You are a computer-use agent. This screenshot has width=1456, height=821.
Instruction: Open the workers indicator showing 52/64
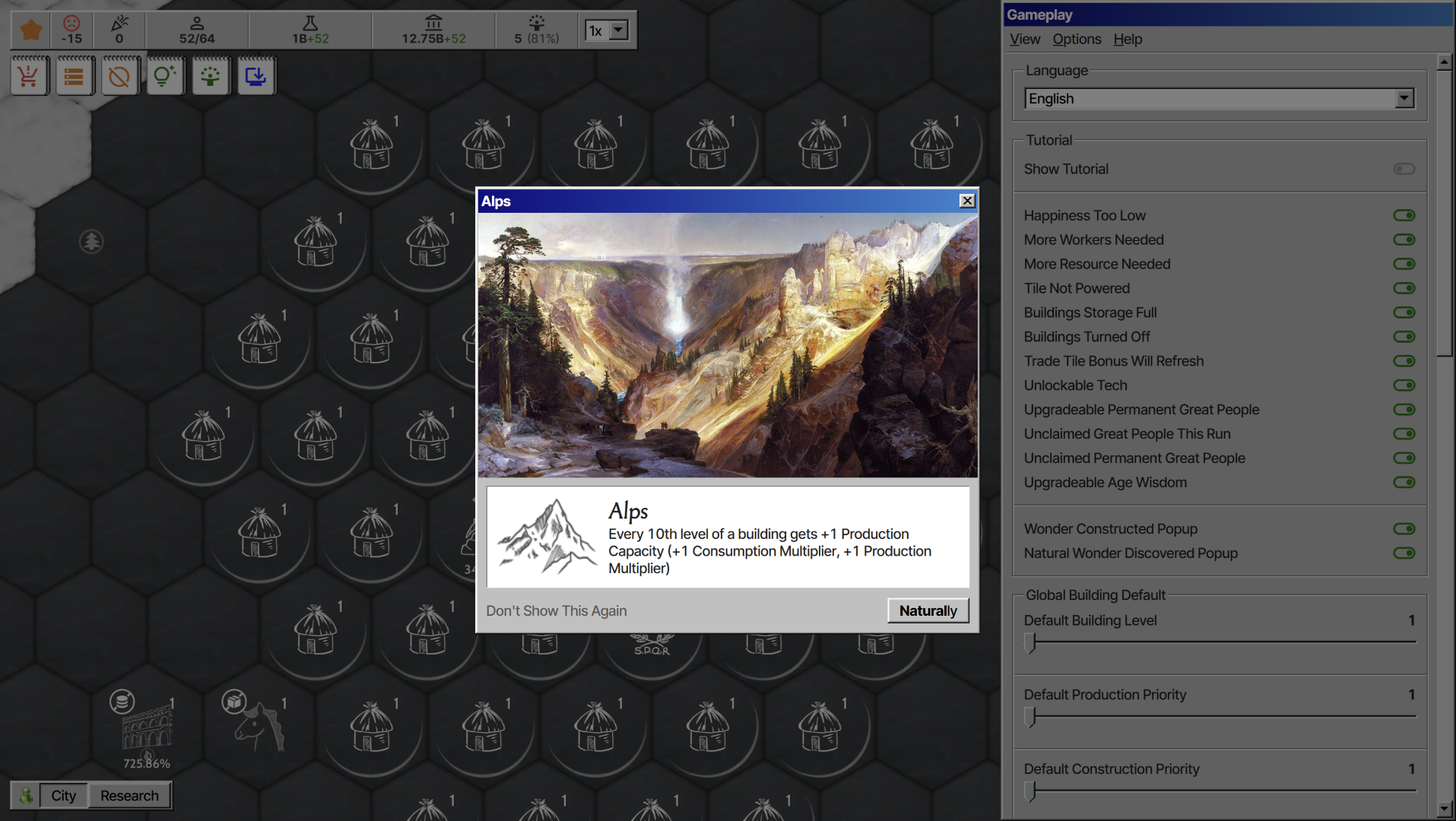[197, 30]
